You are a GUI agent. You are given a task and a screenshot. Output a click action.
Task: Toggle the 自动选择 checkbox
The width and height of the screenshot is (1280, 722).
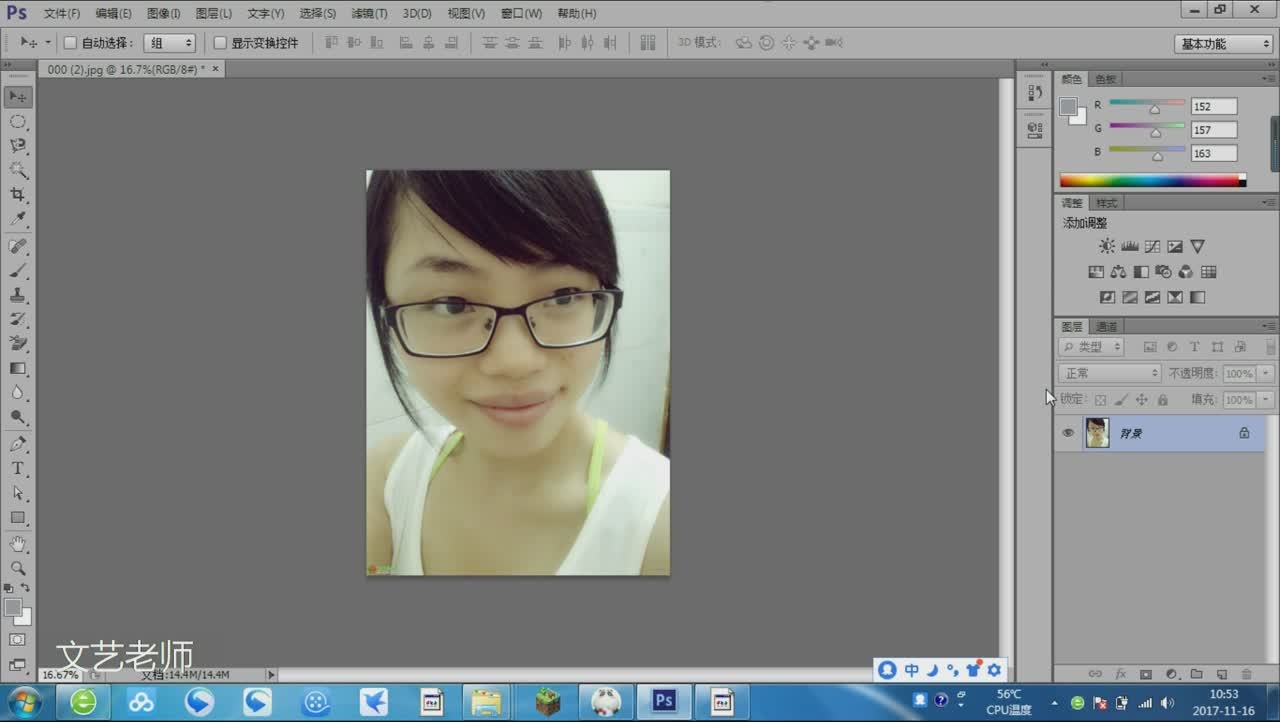click(x=70, y=43)
